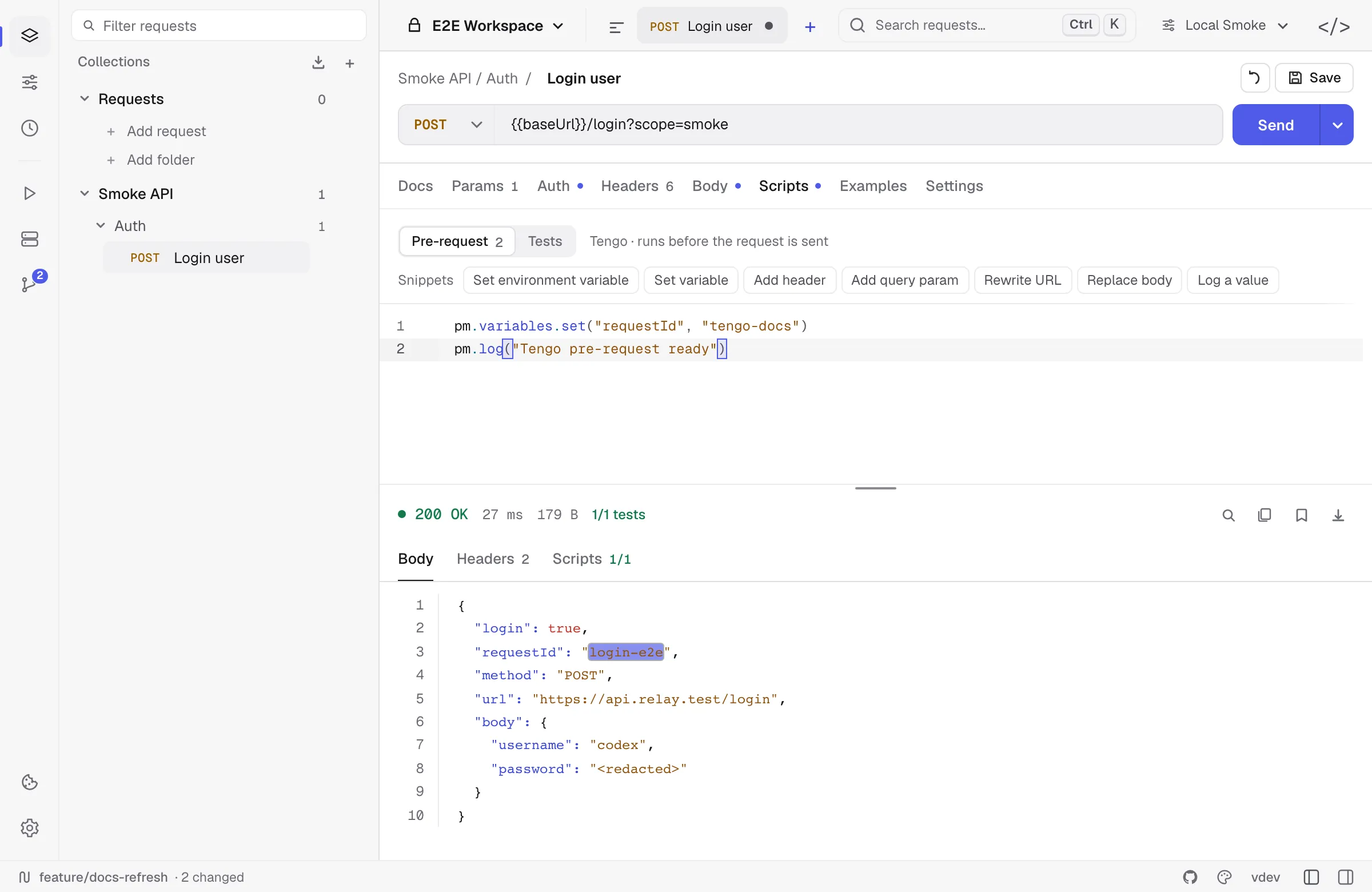Download the response to file
Image resolution: width=1372 pixels, height=892 pixels.
pyautogui.click(x=1338, y=515)
